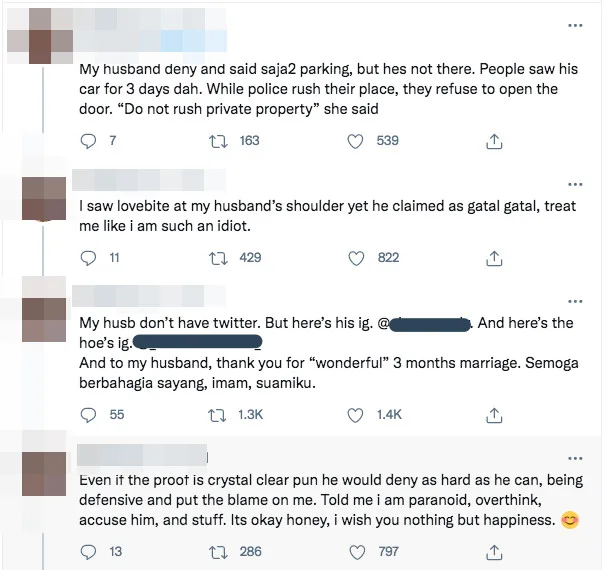Like the tweet with 797 likes
This screenshot has height=570, width=602.
(355, 551)
